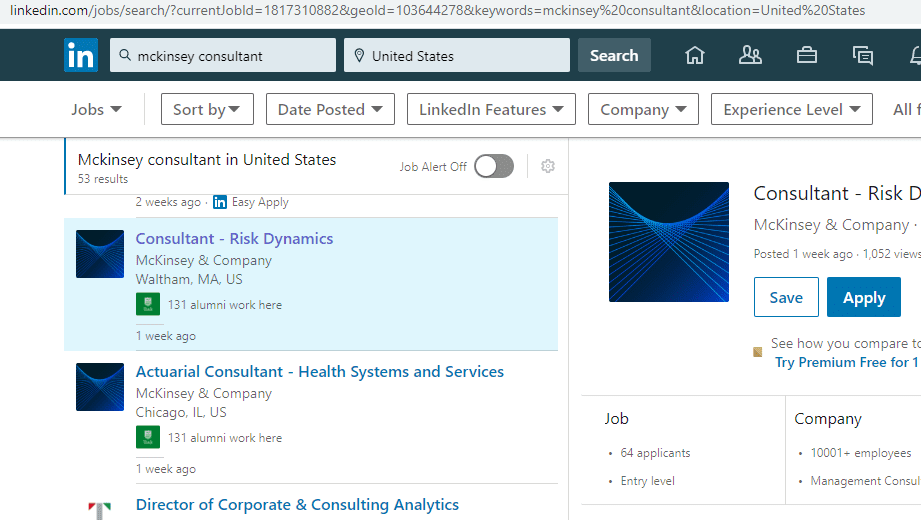Click McKinsey logo beside Actuarial Consultant listing
Viewport: 921px width, 520px height.
click(100, 387)
